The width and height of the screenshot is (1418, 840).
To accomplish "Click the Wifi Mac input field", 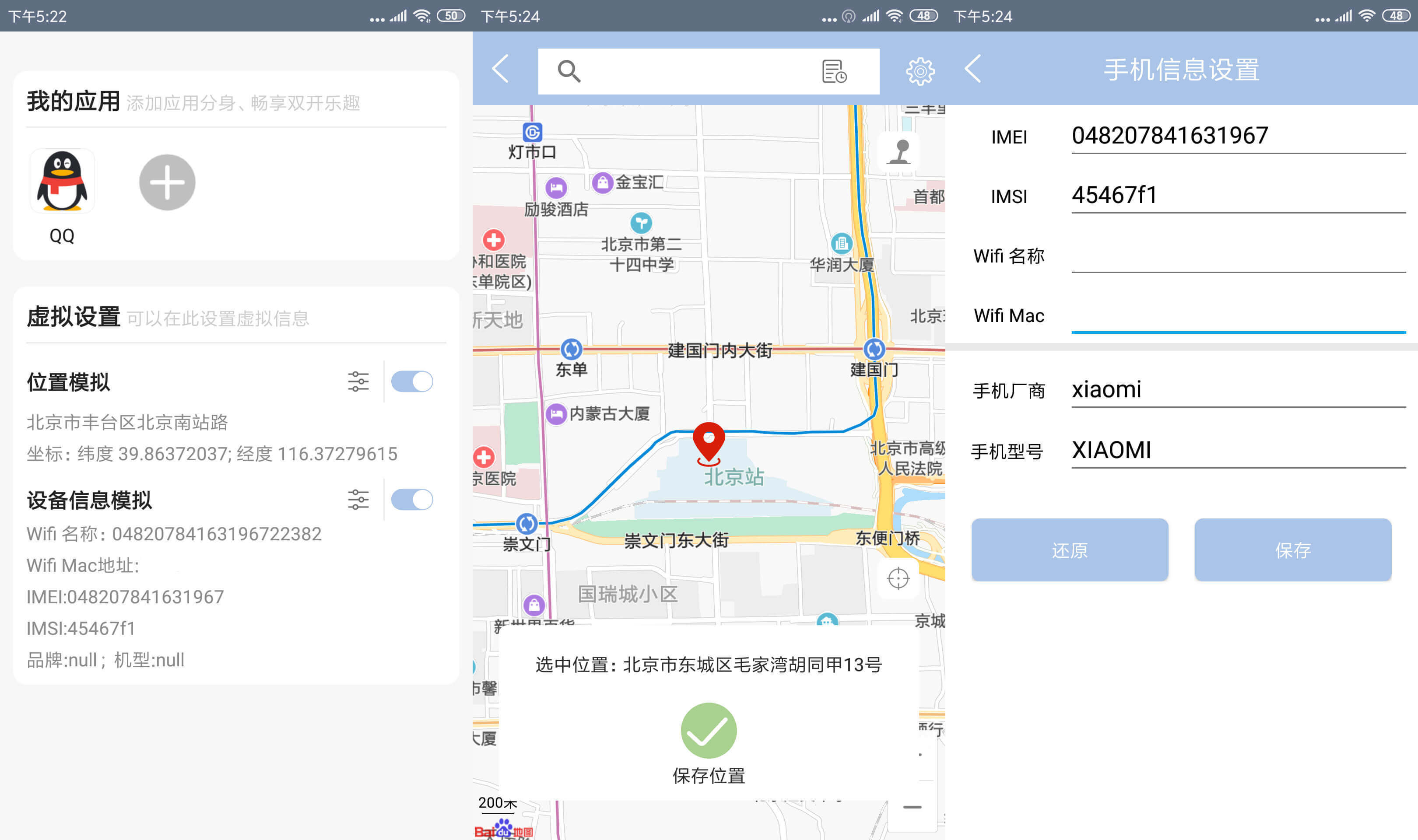I will point(1238,316).
